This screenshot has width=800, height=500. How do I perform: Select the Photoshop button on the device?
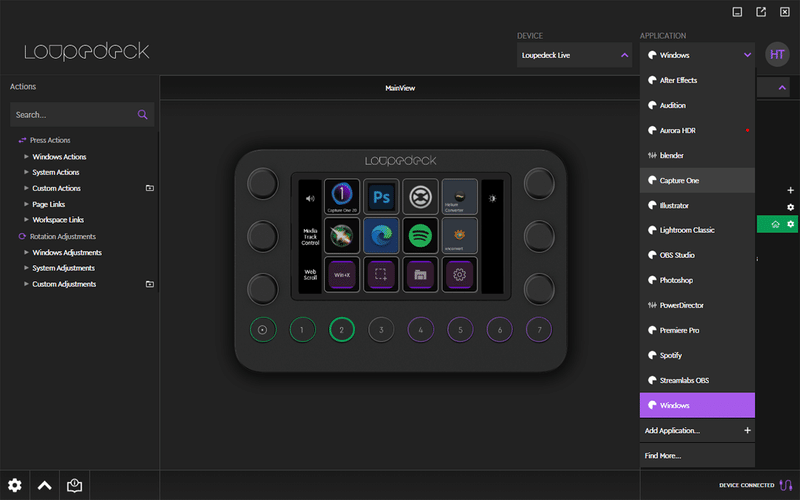(381, 196)
